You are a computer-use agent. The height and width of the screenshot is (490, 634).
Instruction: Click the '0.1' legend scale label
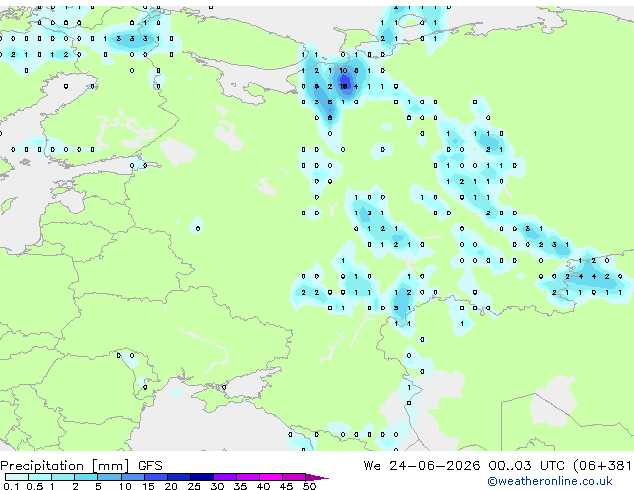11,486
